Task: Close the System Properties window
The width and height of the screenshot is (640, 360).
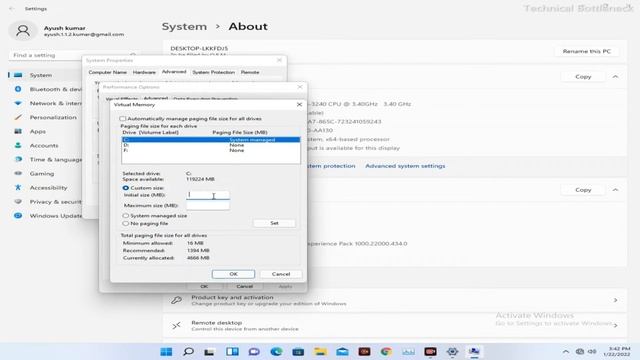Action: point(279,60)
